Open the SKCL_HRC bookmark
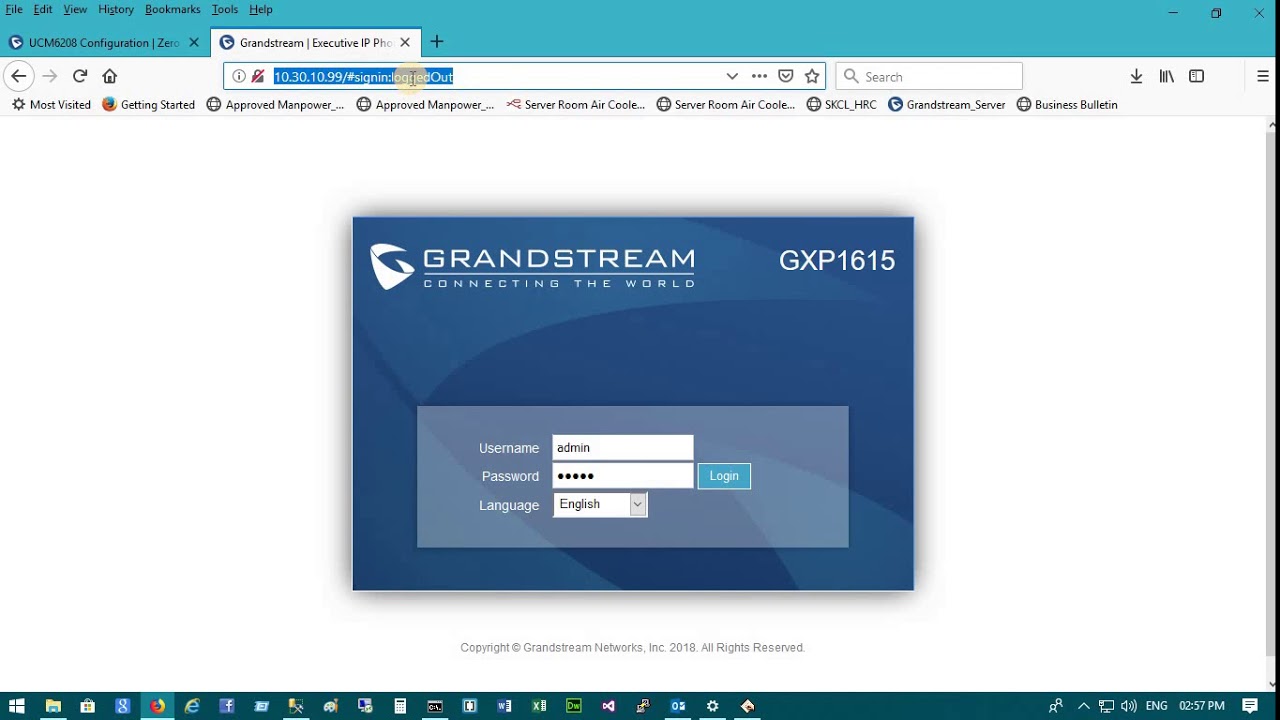The image size is (1280, 720). [x=841, y=104]
